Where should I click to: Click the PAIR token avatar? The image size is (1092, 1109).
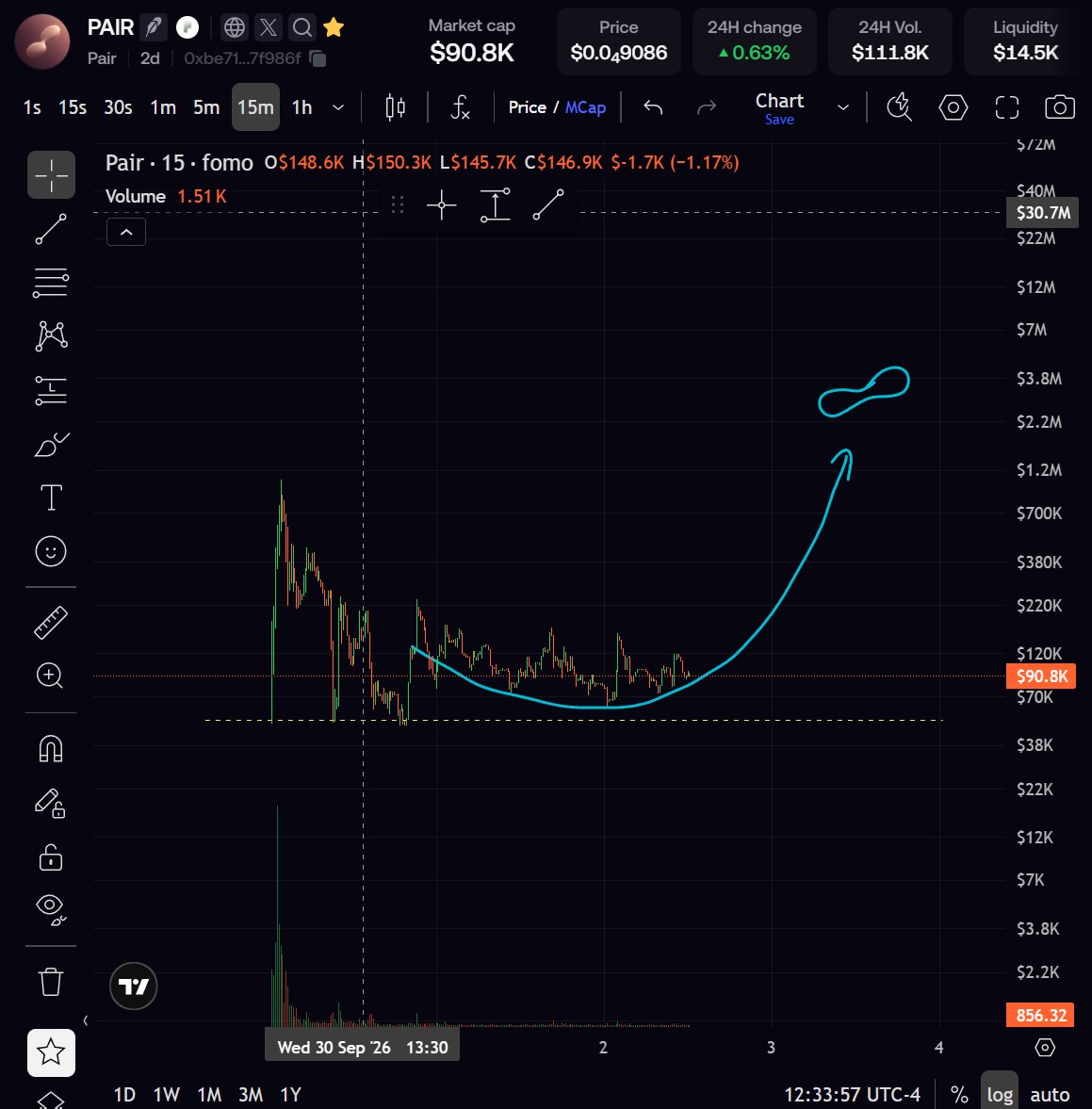[42, 41]
